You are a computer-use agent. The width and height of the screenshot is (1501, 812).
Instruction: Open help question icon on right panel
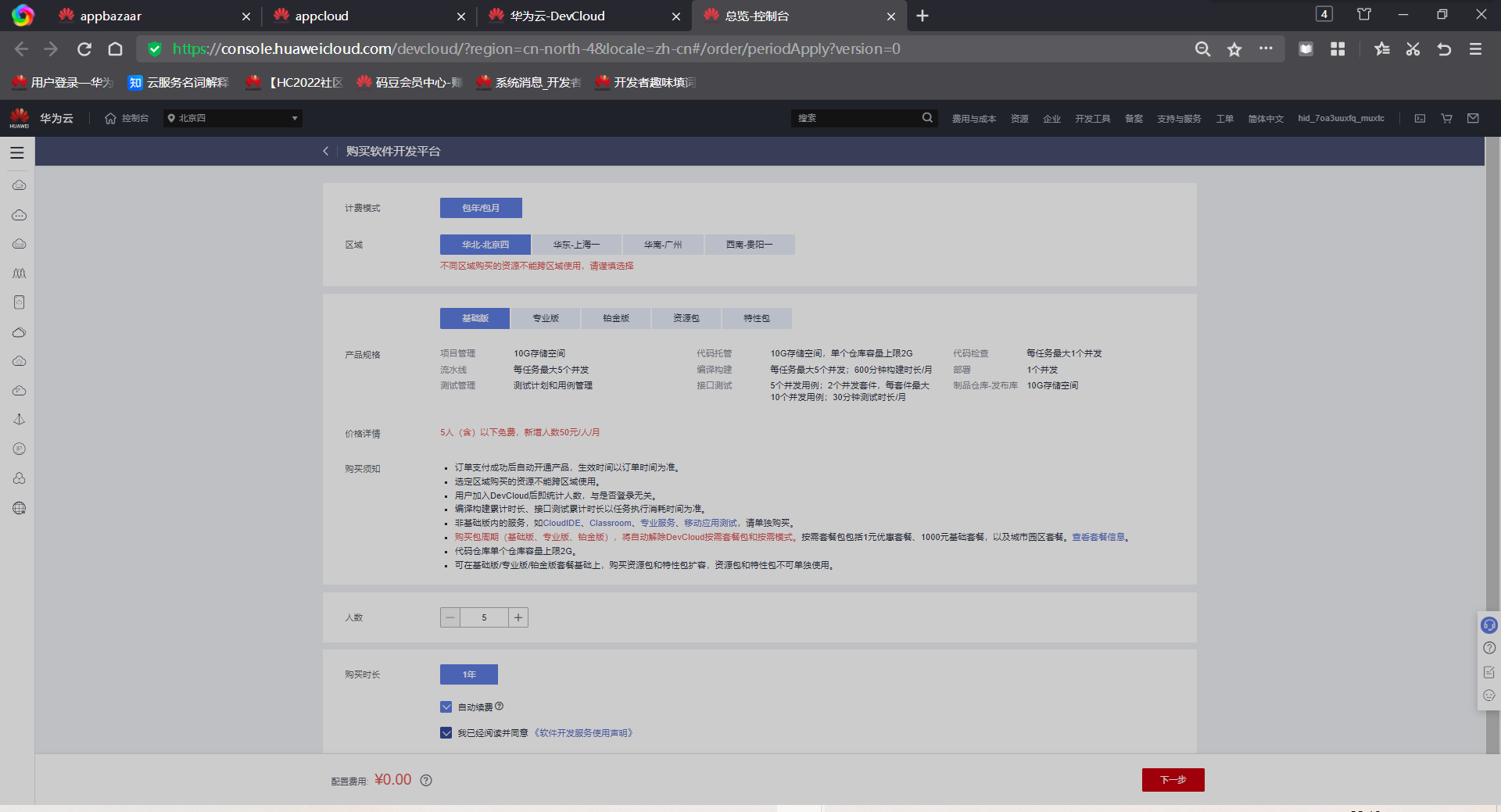pyautogui.click(x=1489, y=648)
